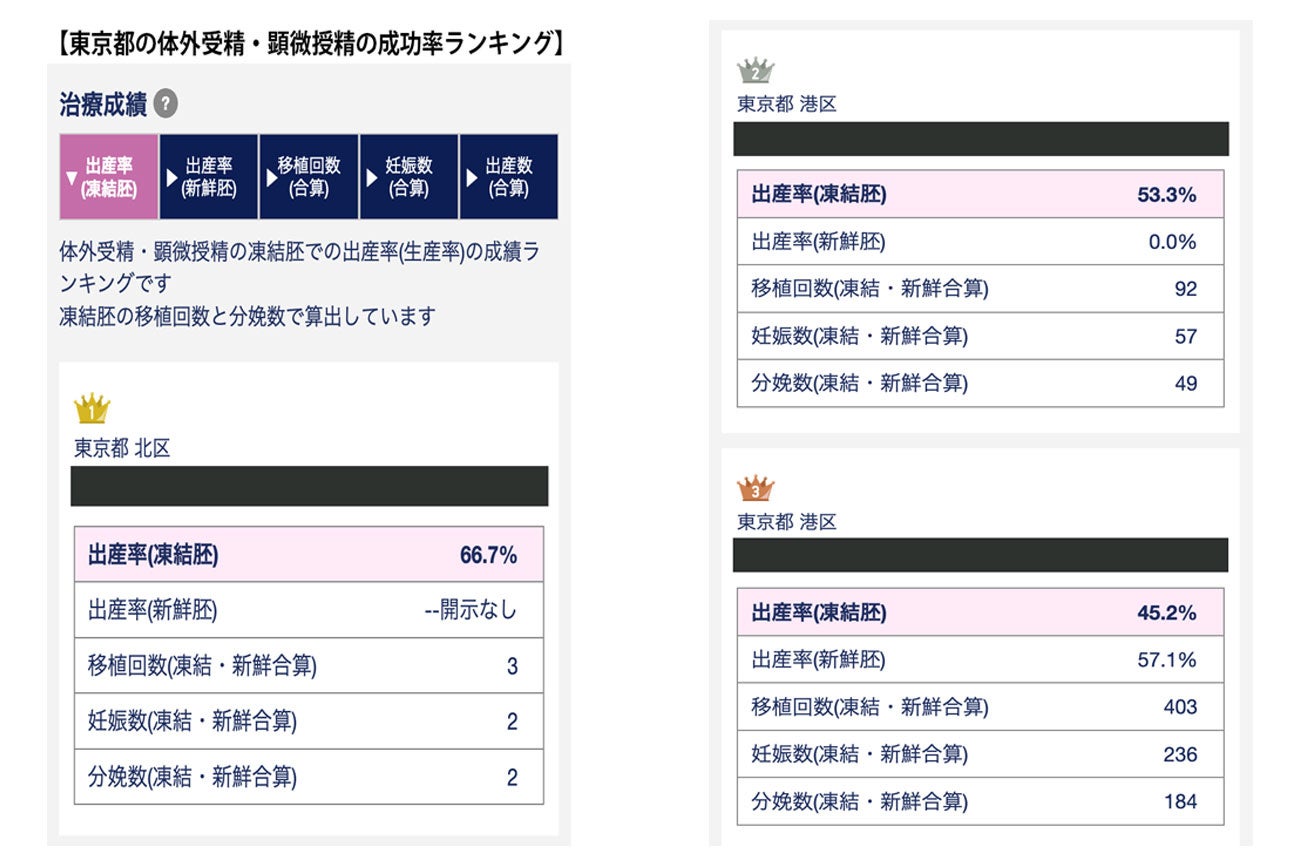
Task: Open the 治療成績 help question-mark icon
Action: tap(165, 103)
